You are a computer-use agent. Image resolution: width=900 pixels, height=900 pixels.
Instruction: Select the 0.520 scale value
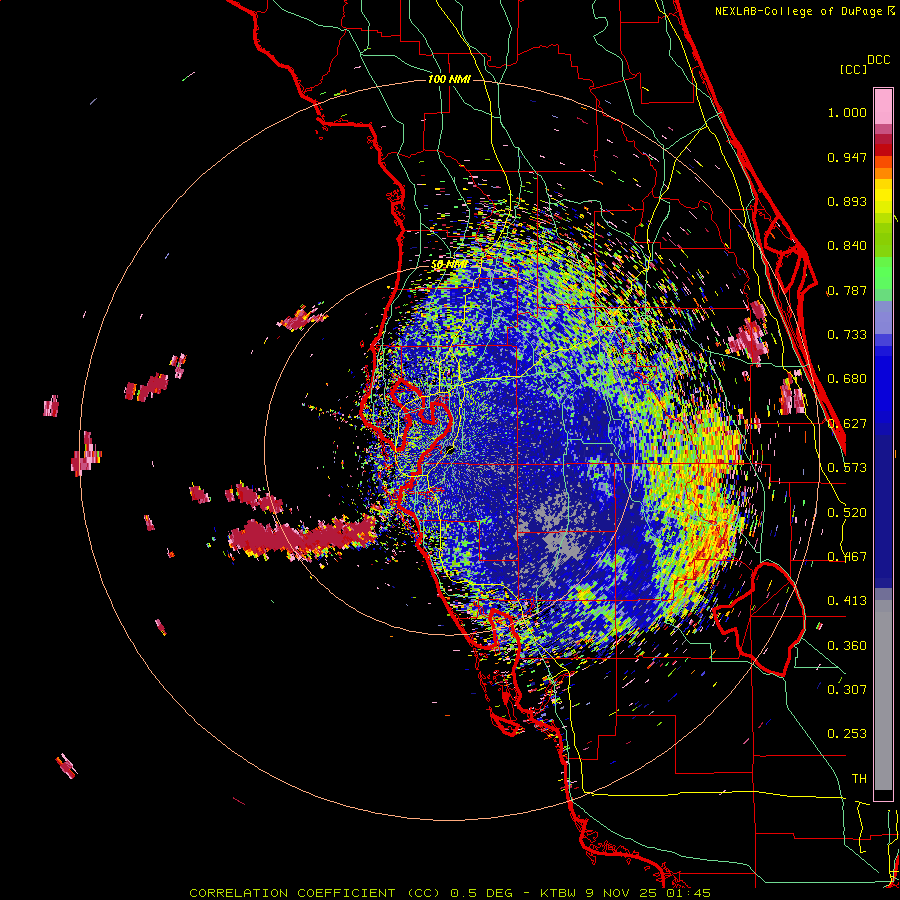847,513
